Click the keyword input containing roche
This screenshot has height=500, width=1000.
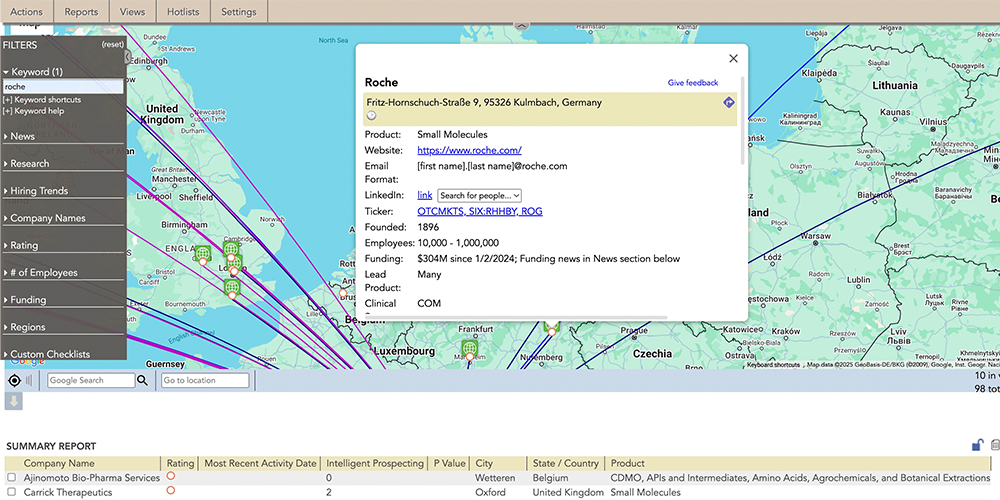(63, 87)
